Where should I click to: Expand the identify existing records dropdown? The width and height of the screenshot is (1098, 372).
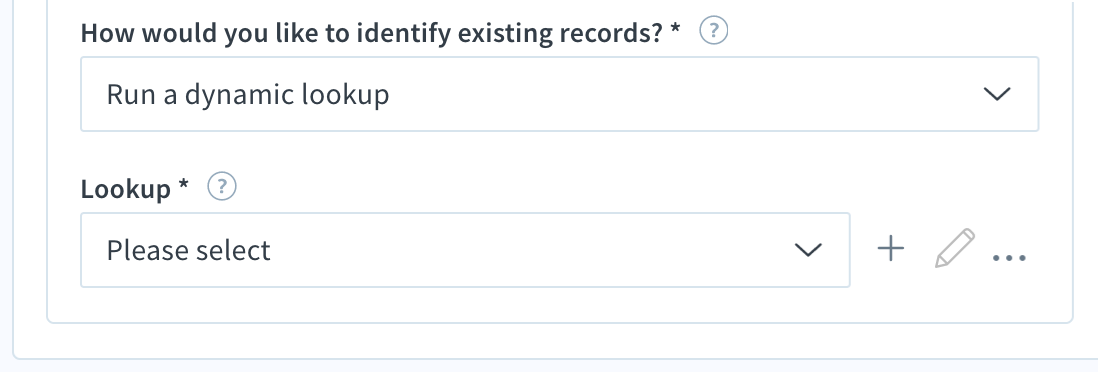pos(560,94)
